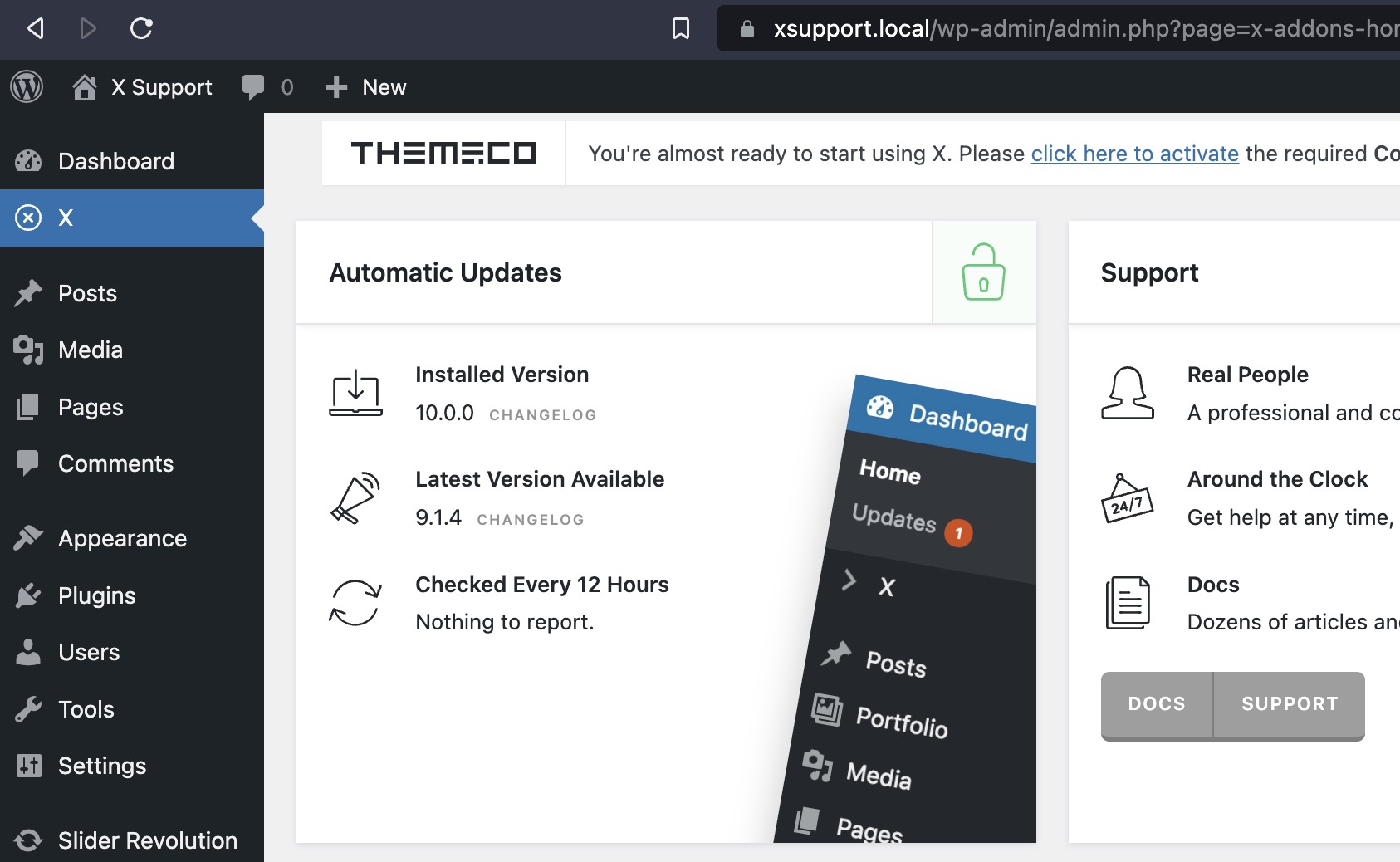
Task: Click the green unlock validation icon
Action: point(983,272)
